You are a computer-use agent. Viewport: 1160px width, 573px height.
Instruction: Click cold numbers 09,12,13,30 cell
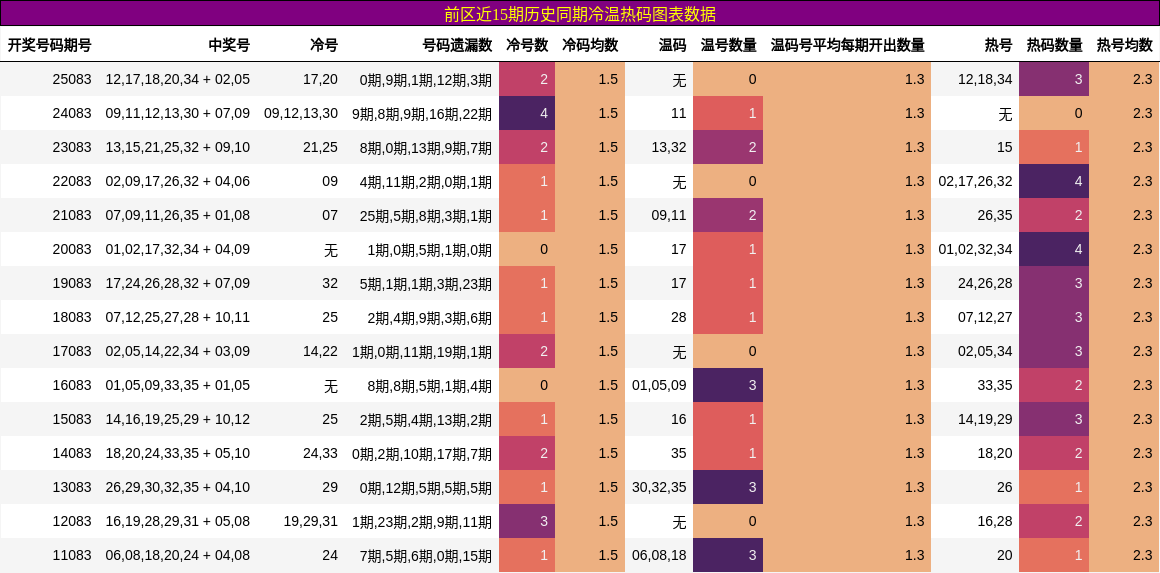[301, 113]
